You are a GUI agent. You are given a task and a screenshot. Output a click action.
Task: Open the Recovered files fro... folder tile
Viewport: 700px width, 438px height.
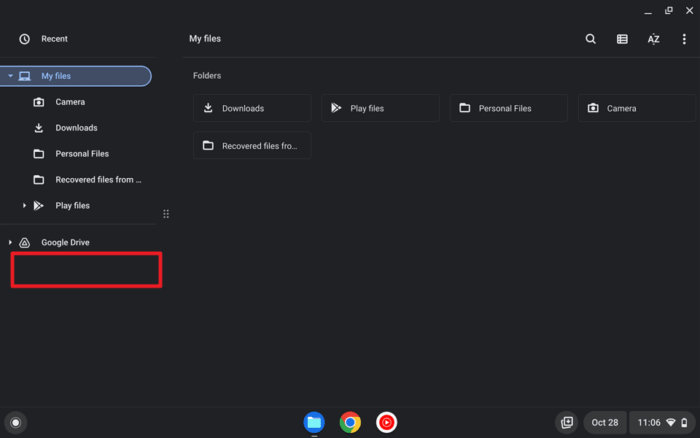(252, 146)
